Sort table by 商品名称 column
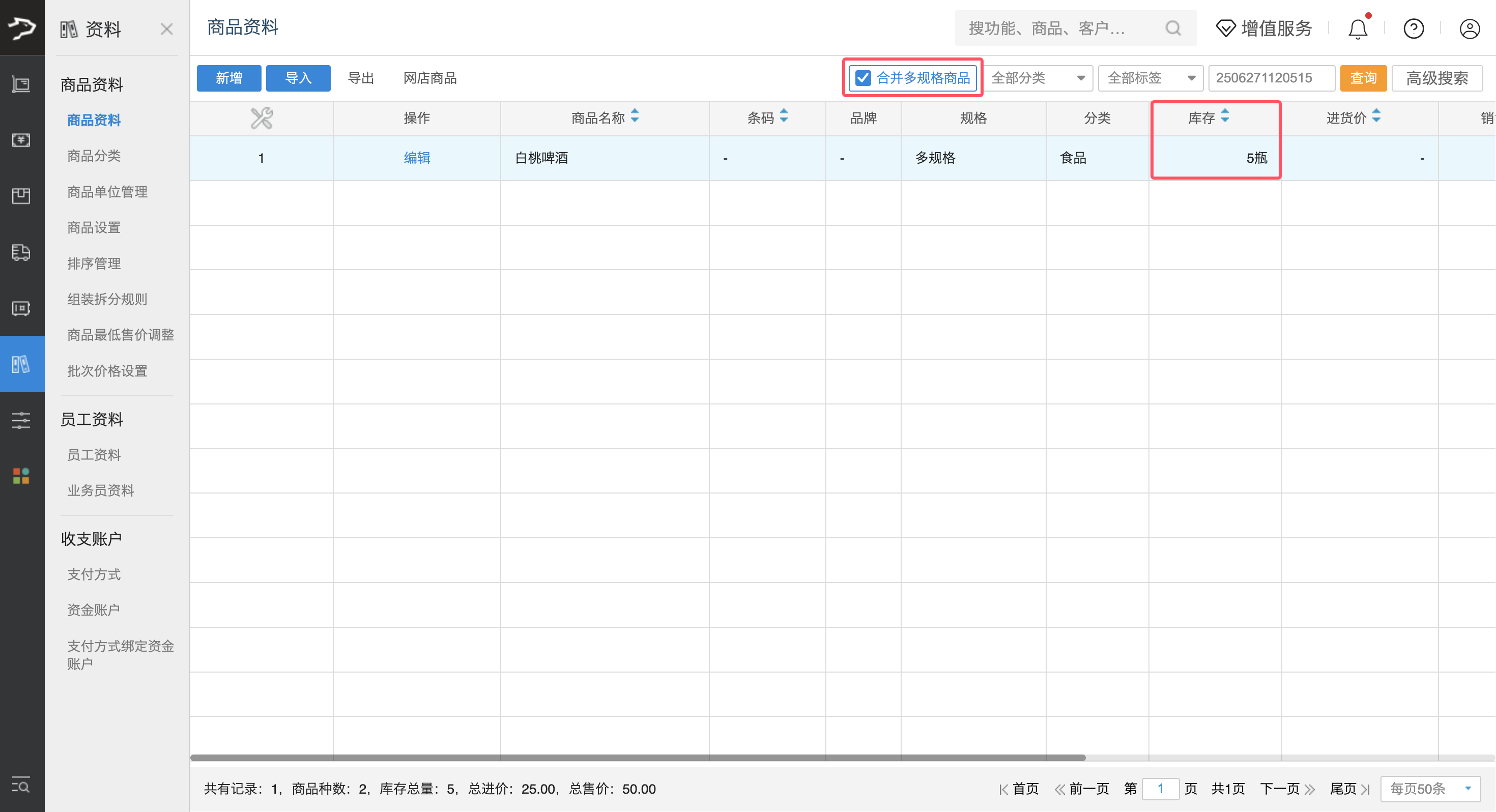 coord(635,118)
